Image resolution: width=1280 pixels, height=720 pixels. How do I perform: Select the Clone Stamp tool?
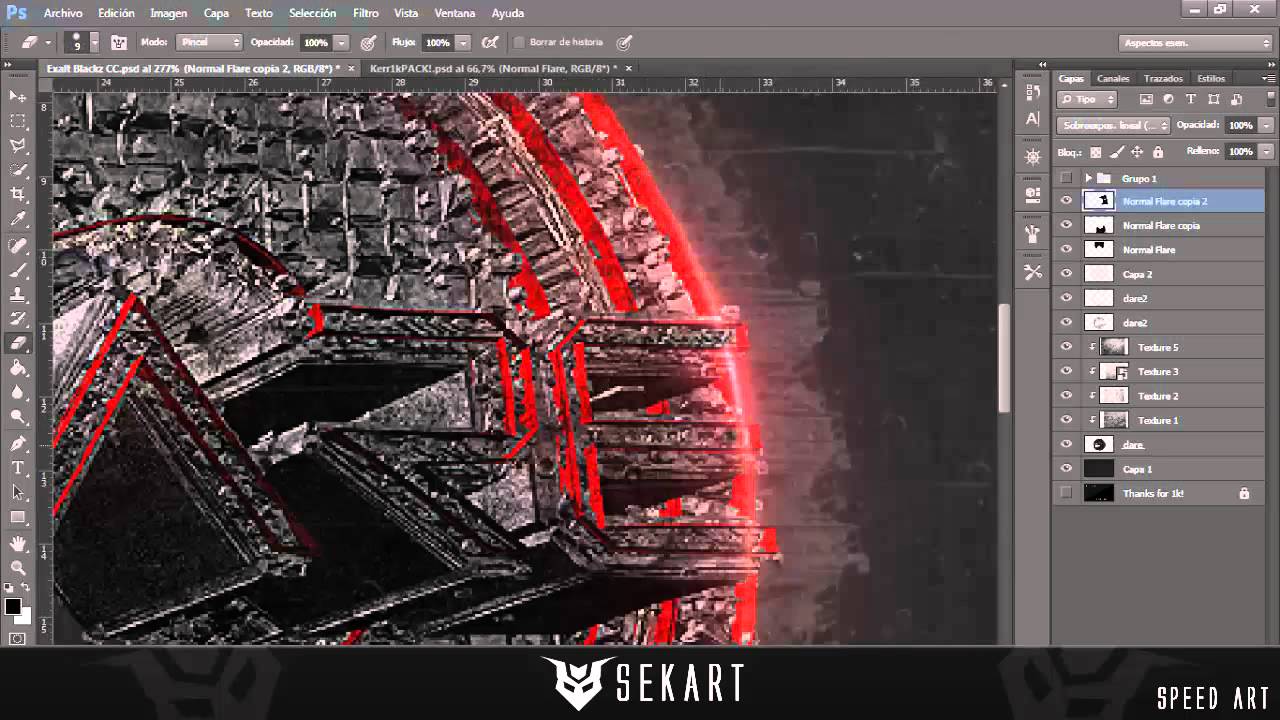click(x=18, y=294)
